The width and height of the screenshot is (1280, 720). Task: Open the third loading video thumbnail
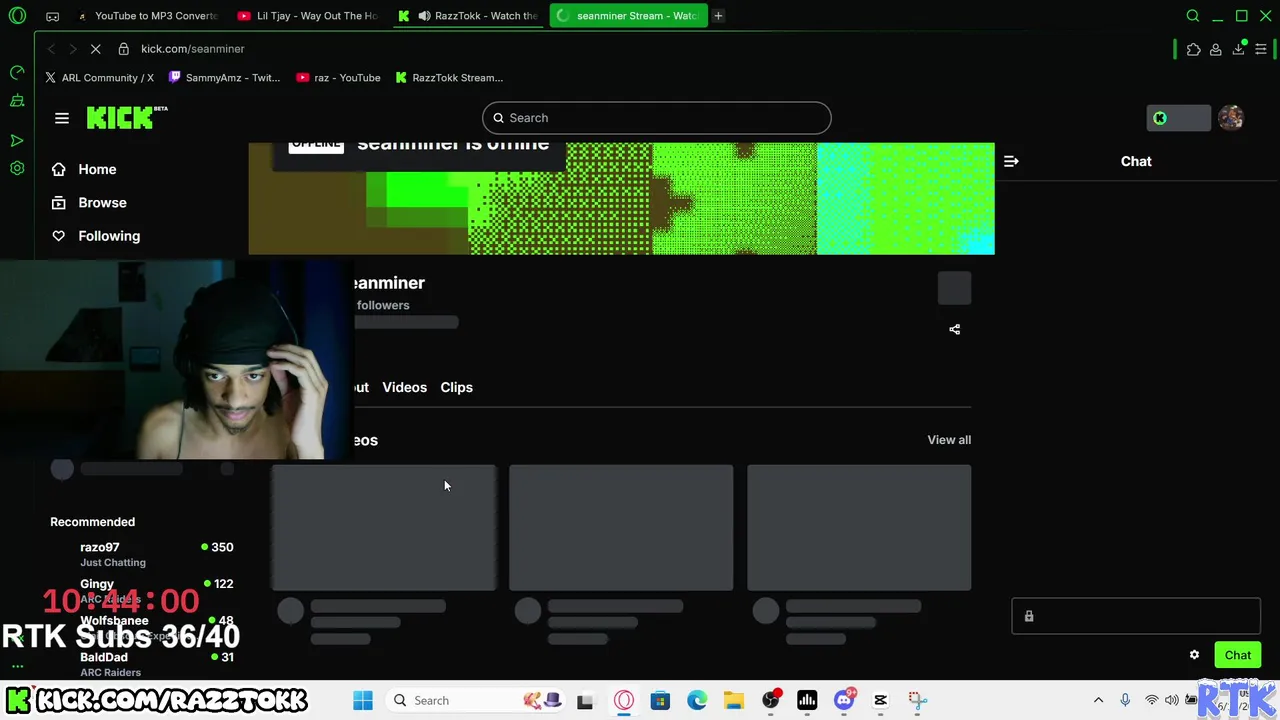point(859,527)
